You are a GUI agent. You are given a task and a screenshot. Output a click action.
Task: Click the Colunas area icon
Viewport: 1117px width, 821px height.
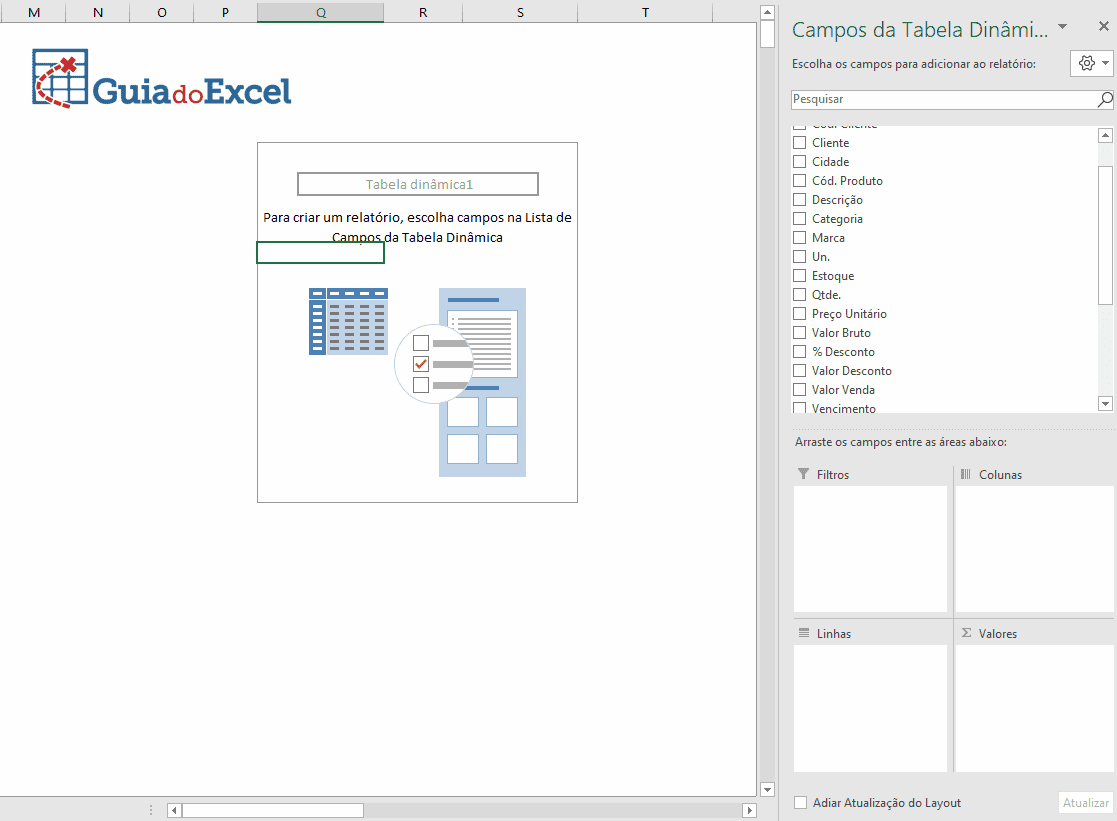pyautogui.click(x=966, y=474)
